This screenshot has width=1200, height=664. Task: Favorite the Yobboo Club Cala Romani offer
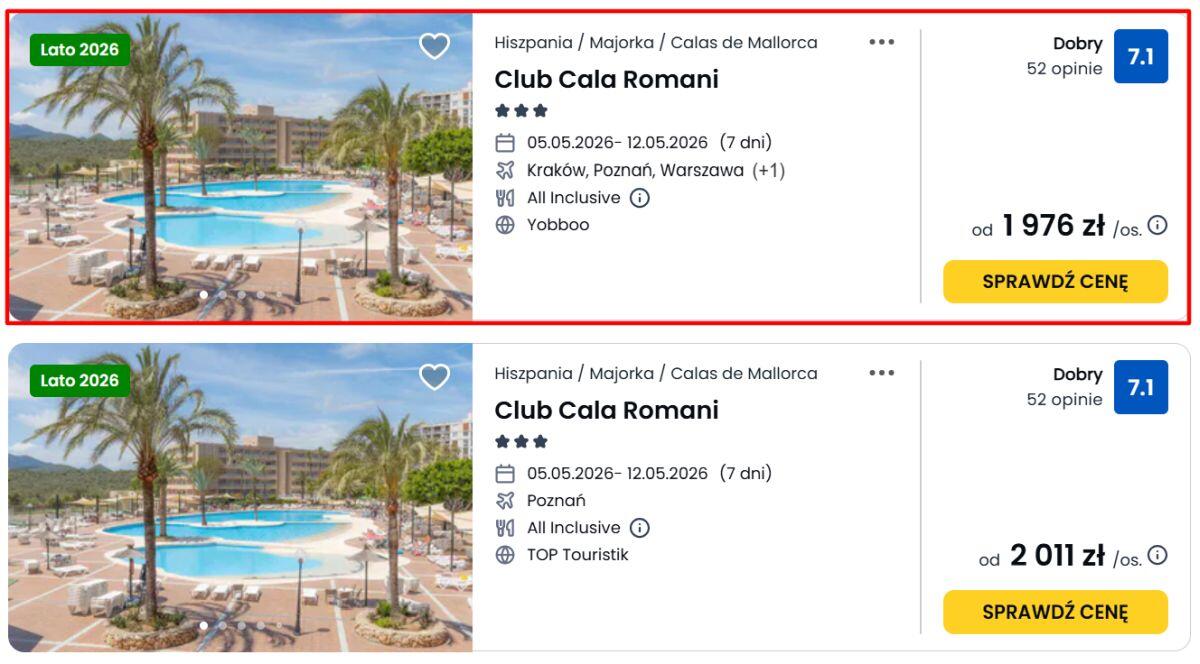coord(434,46)
